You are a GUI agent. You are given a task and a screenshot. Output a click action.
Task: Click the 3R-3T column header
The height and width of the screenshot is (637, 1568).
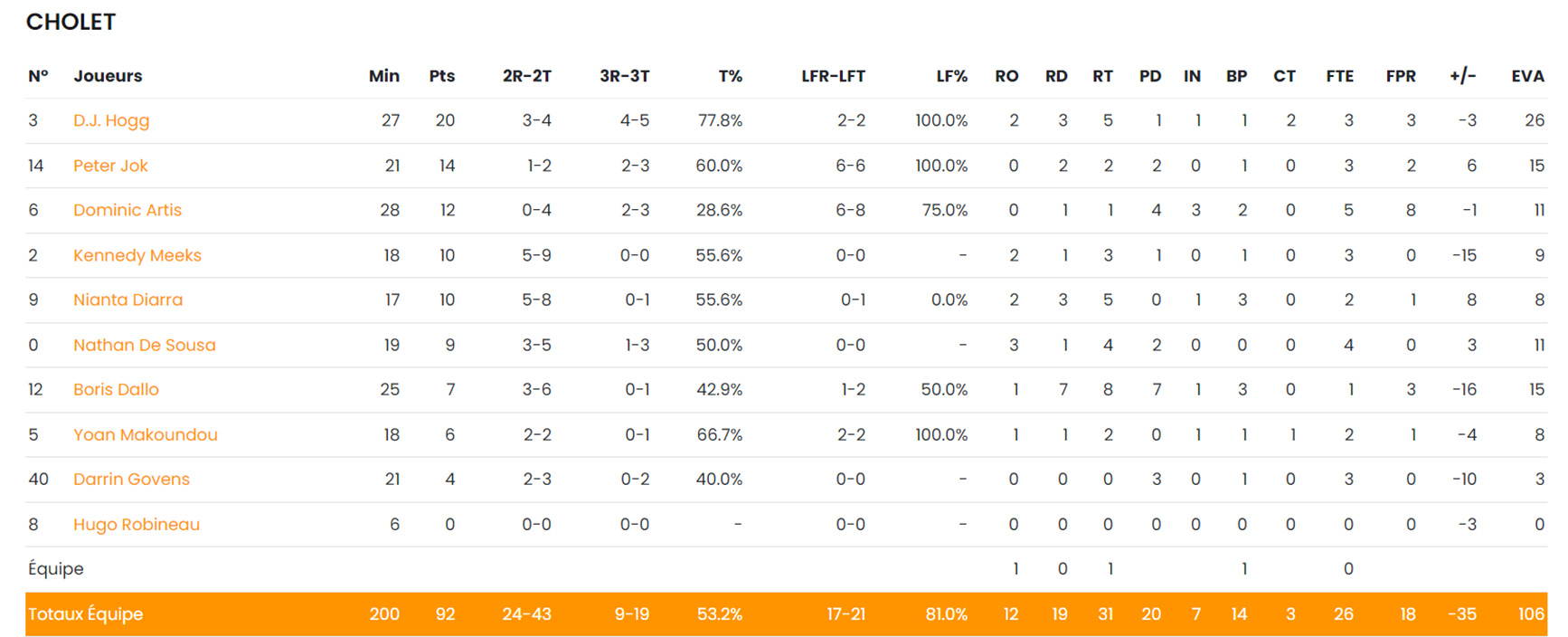pos(624,76)
